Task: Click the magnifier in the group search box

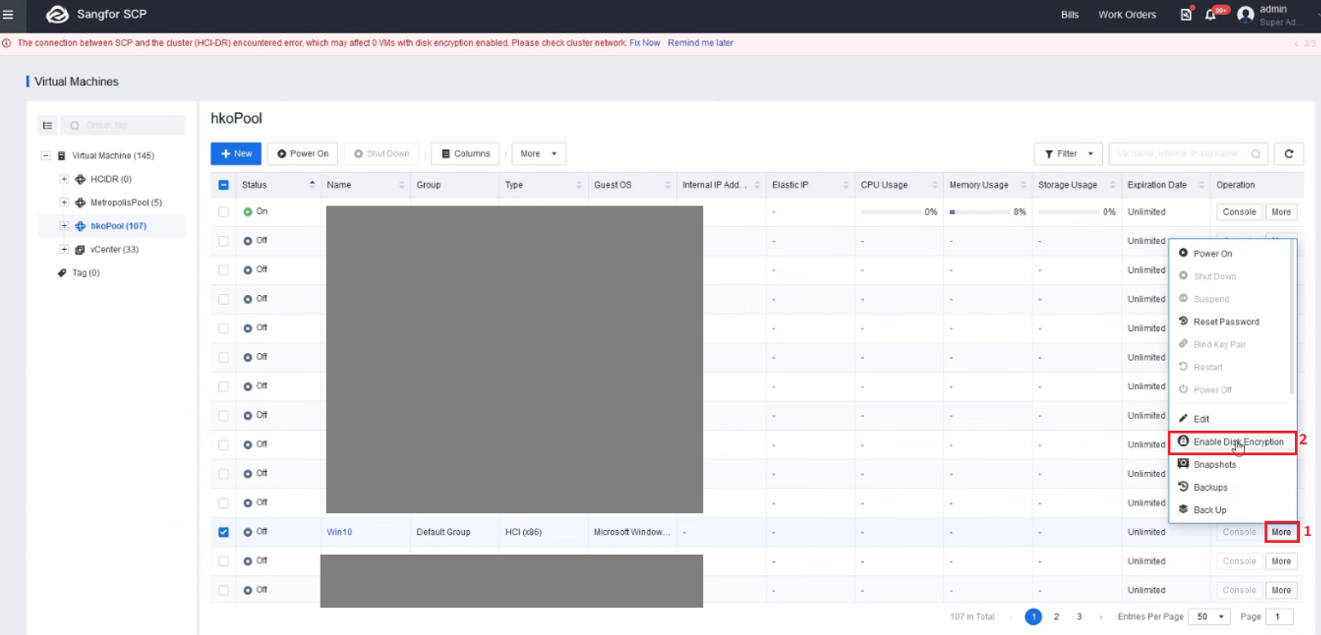Action: click(x=75, y=126)
